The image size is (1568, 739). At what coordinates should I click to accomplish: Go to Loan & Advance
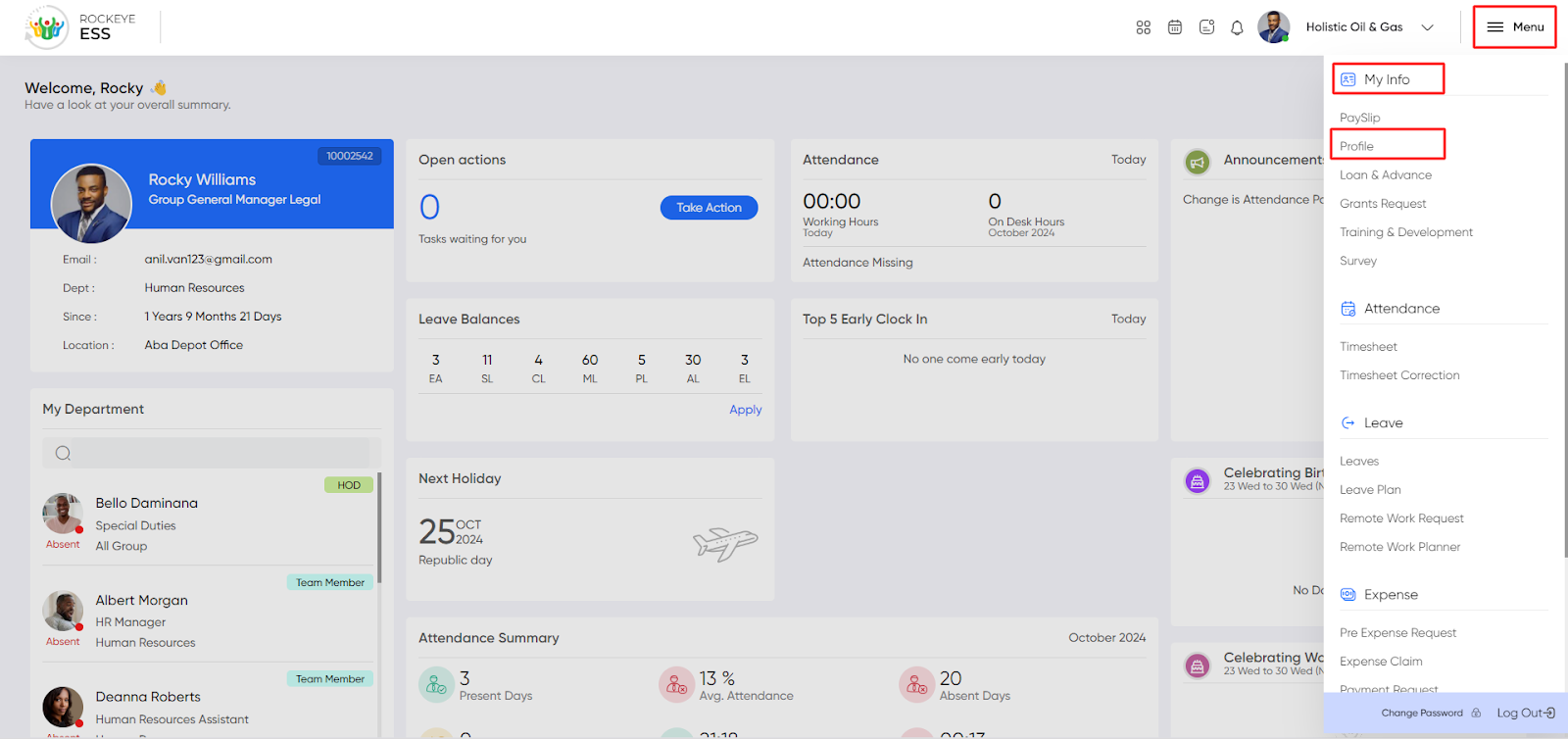point(1386,175)
